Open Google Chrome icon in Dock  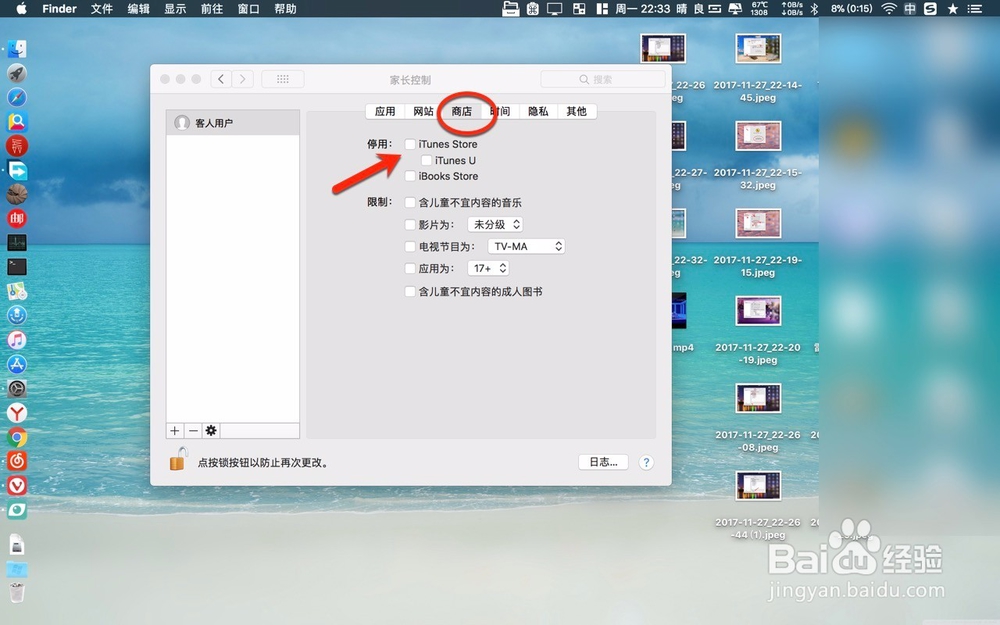click(x=17, y=437)
